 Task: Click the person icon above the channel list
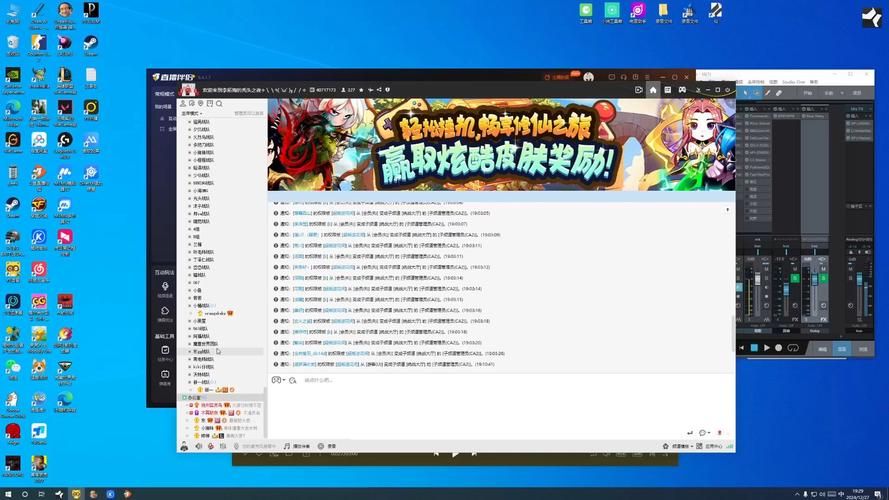[x=183, y=104]
